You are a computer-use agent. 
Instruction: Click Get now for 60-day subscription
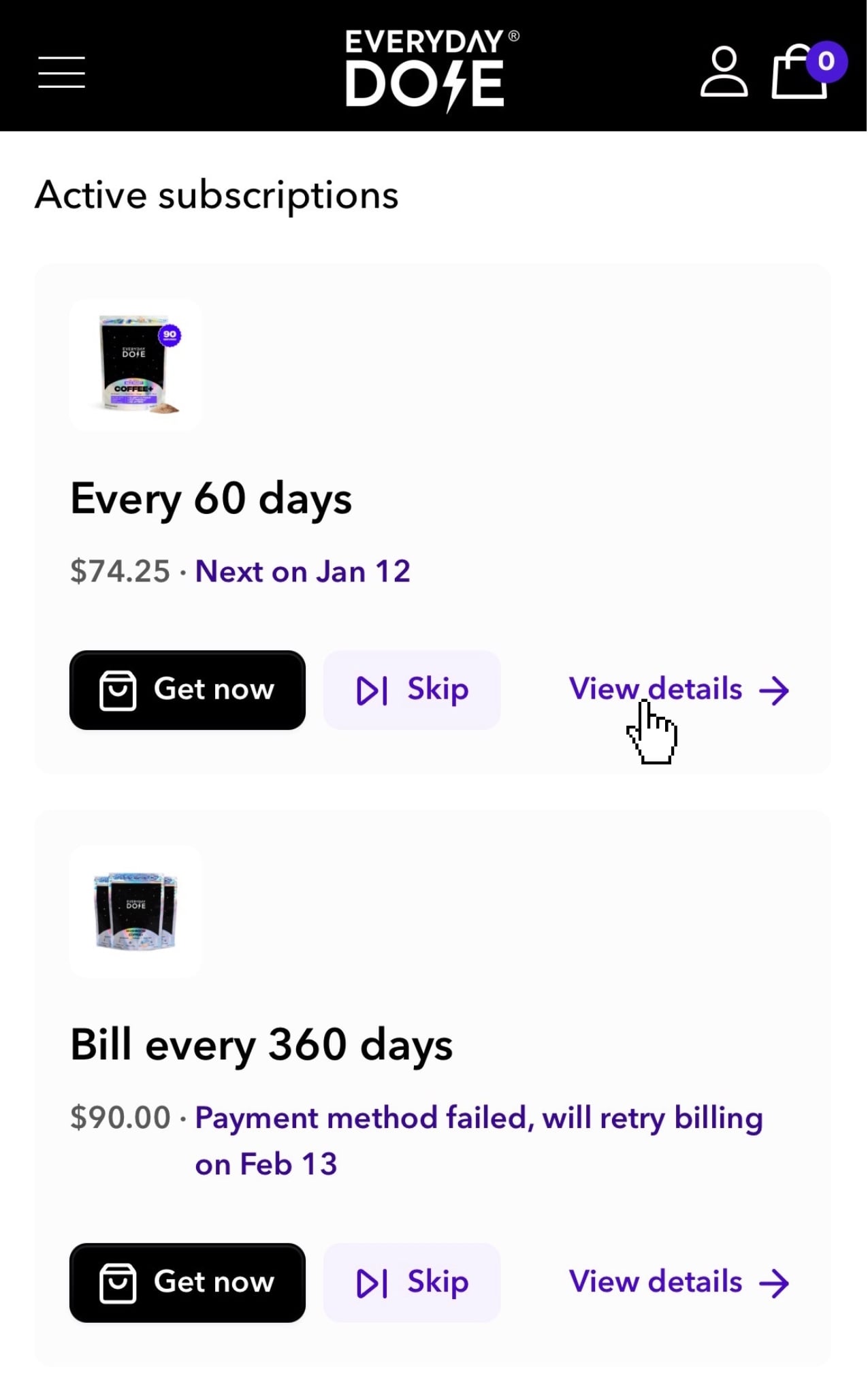[187, 690]
